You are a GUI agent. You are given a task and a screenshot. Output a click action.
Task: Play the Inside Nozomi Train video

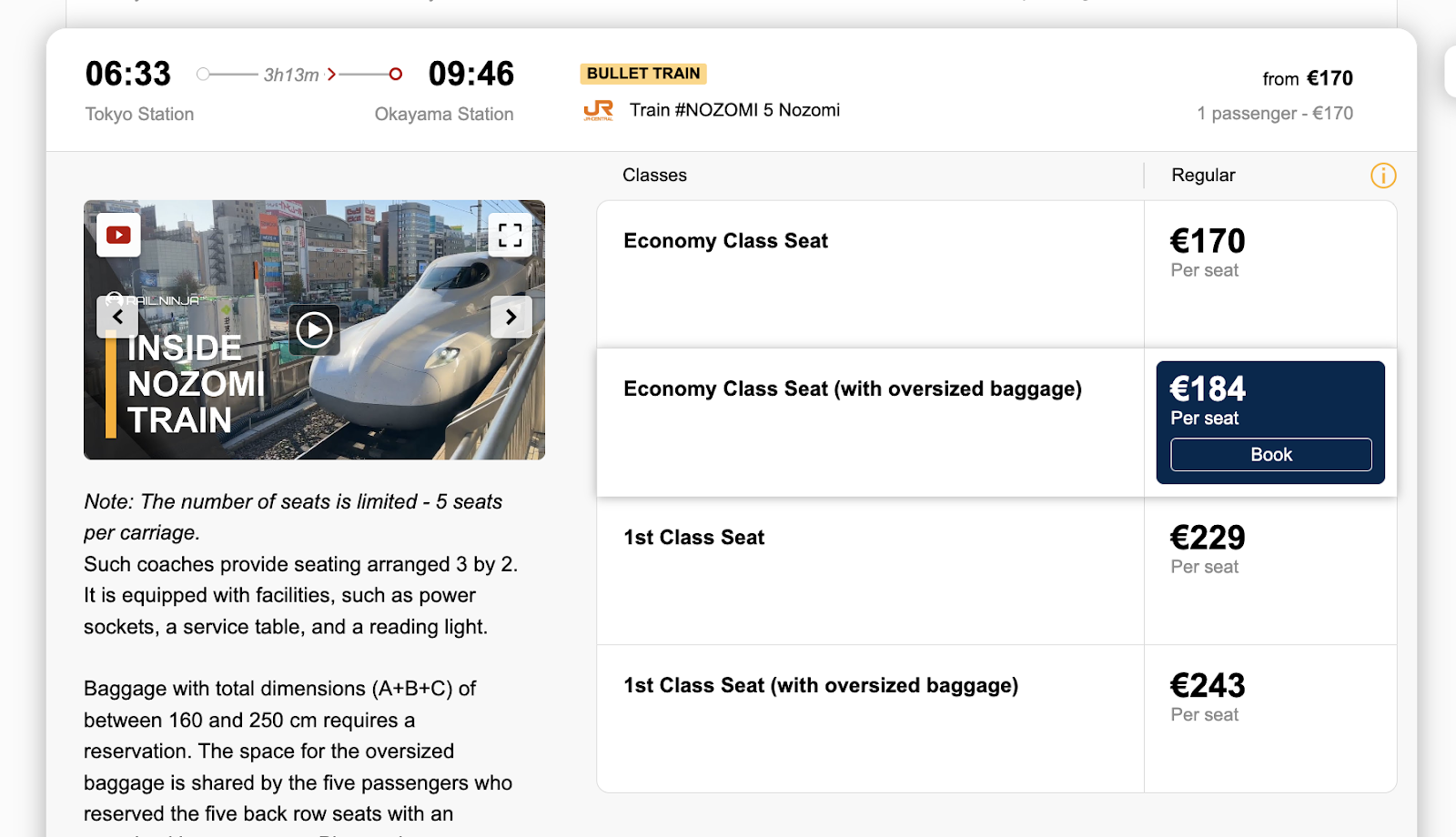[314, 329]
